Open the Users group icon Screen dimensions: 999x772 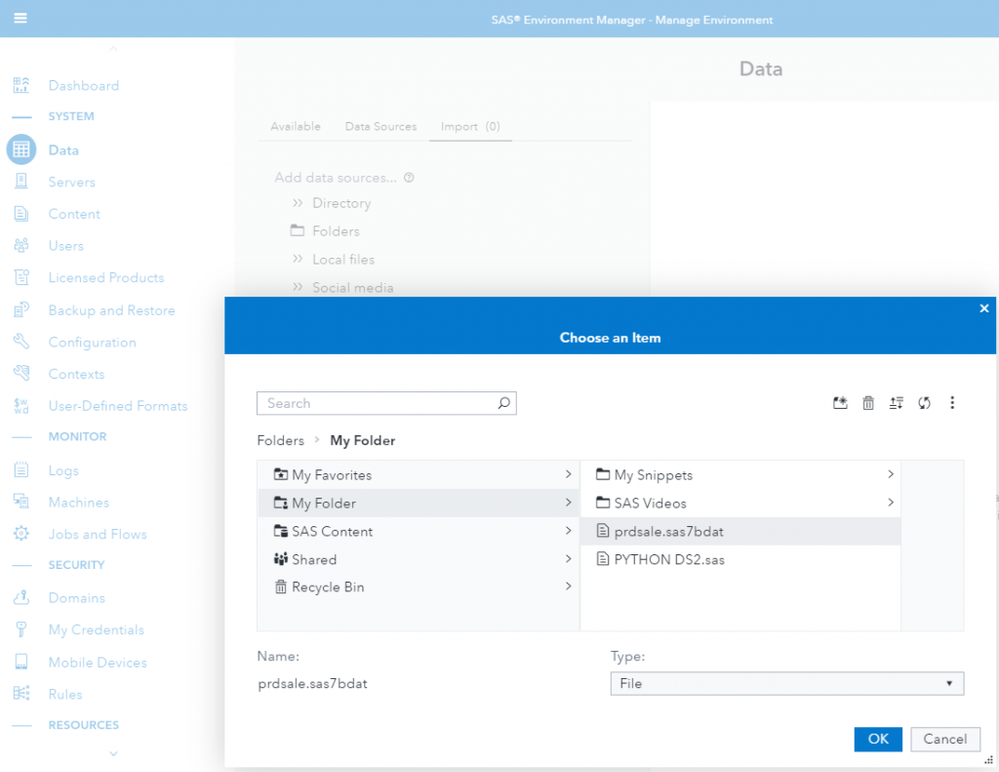click(21, 245)
